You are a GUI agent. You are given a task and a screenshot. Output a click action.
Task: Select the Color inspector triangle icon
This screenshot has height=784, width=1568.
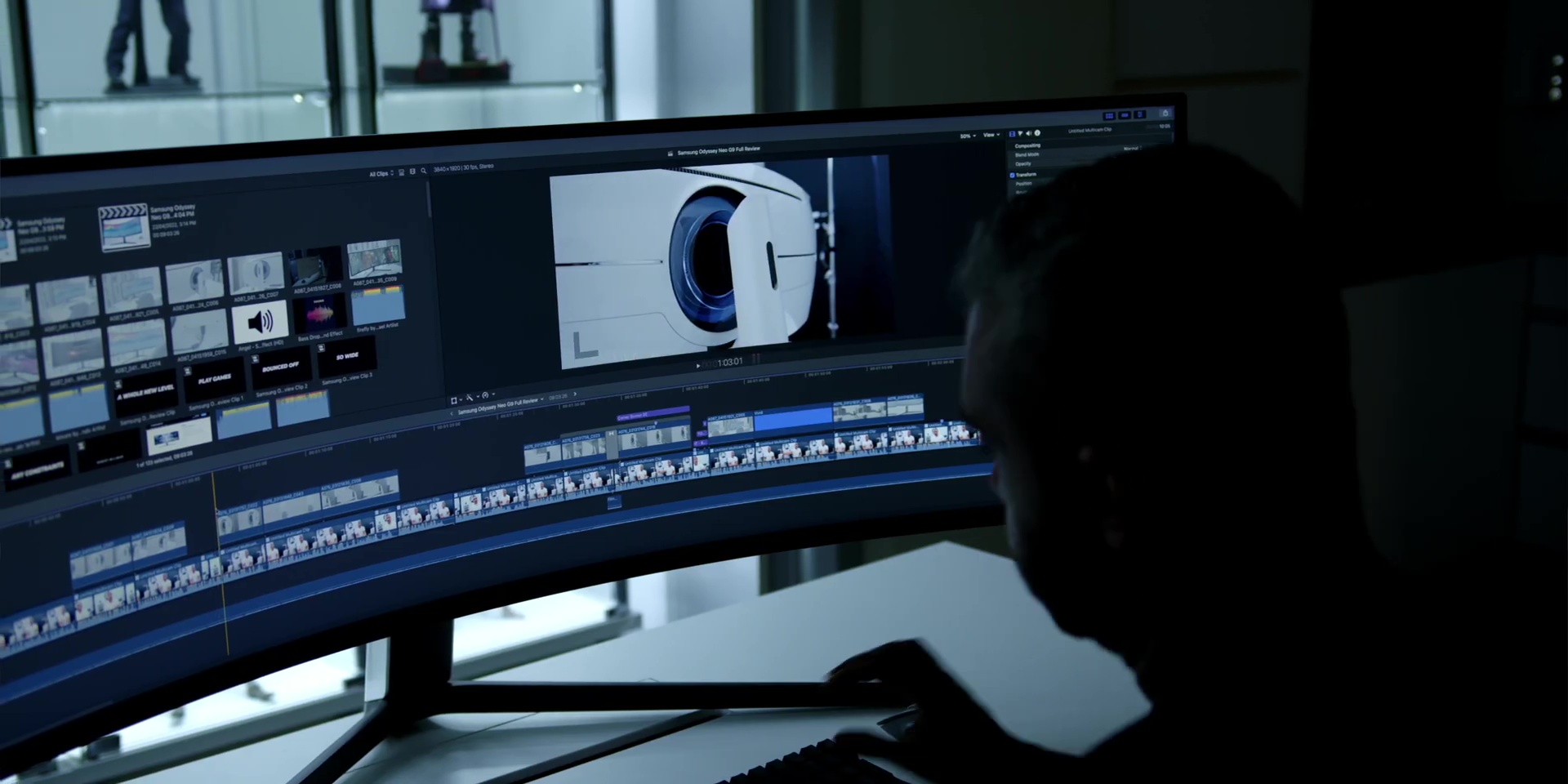coord(1020,133)
